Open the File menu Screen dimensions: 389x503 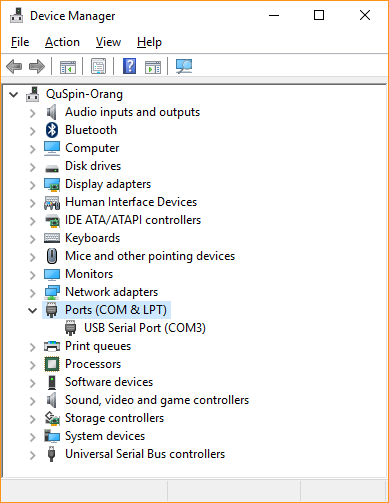click(20, 42)
